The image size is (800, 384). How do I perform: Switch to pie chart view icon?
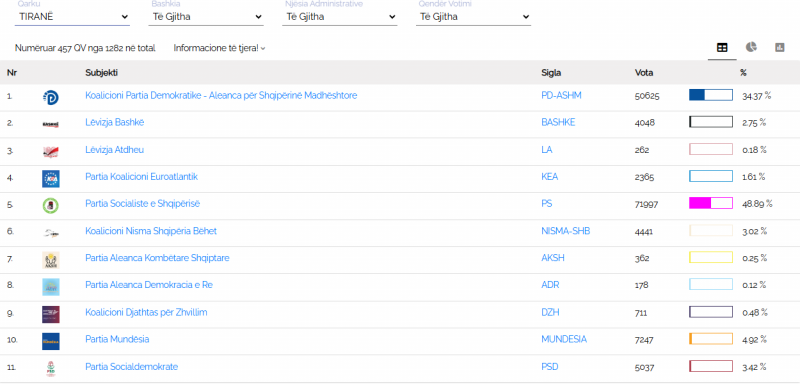[x=751, y=47]
